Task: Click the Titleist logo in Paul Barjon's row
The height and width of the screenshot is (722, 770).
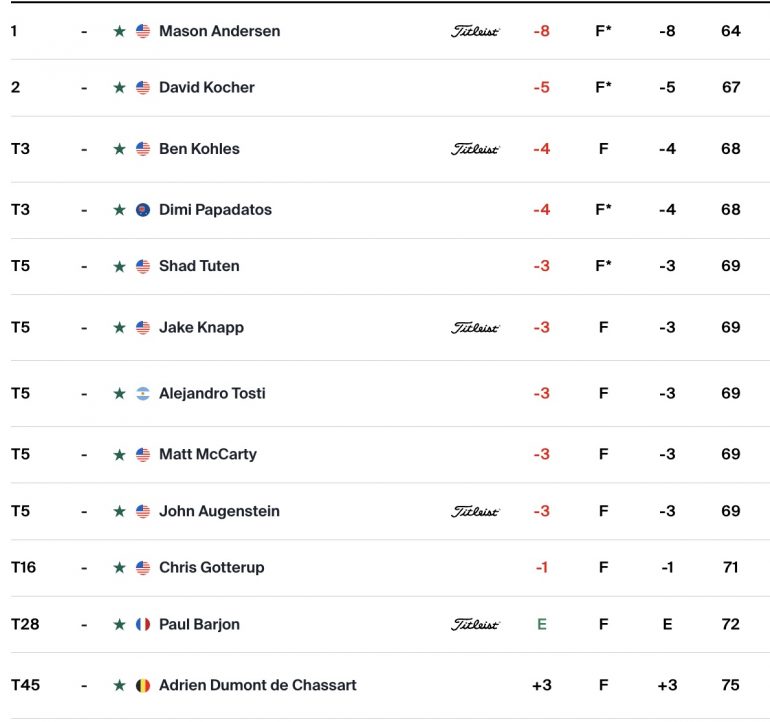Action: point(475,624)
